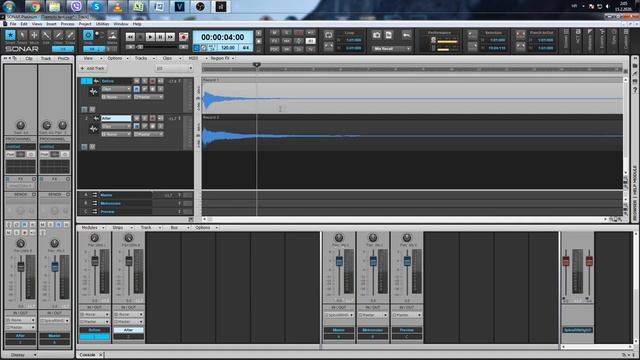640x360 pixels.
Task: Click the 00:00:04:00 time display
Action: point(222,37)
